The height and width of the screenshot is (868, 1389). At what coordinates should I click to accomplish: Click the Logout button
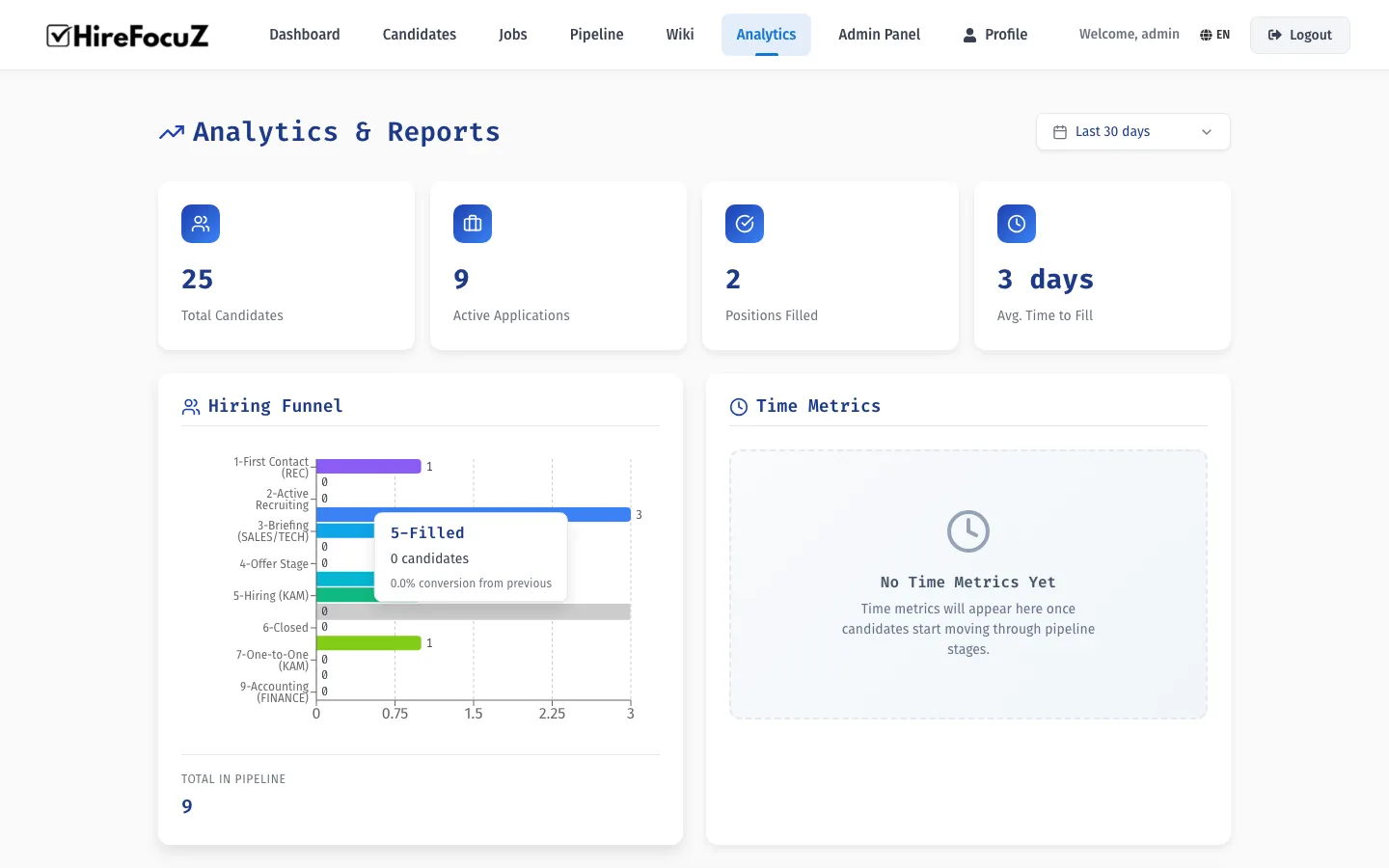(x=1299, y=34)
